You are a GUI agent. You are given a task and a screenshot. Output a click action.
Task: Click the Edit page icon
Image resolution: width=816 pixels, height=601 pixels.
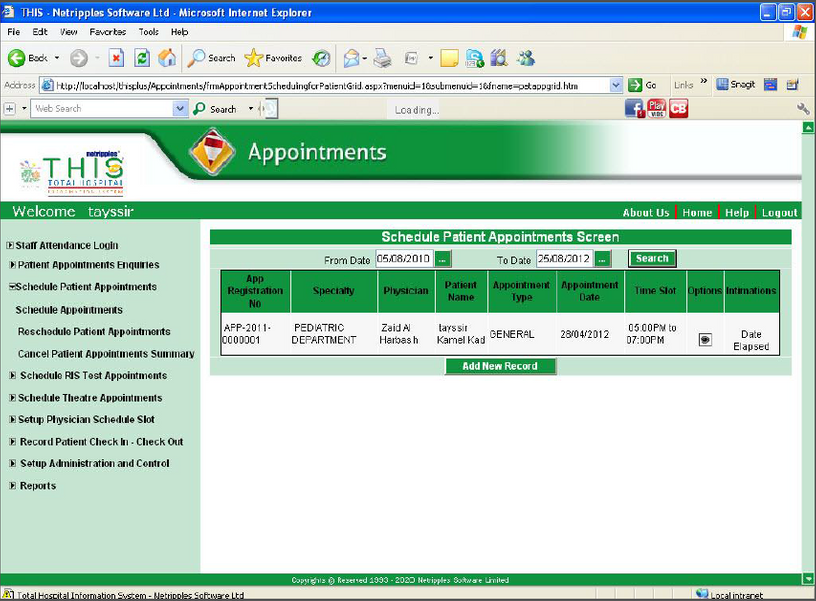411,58
